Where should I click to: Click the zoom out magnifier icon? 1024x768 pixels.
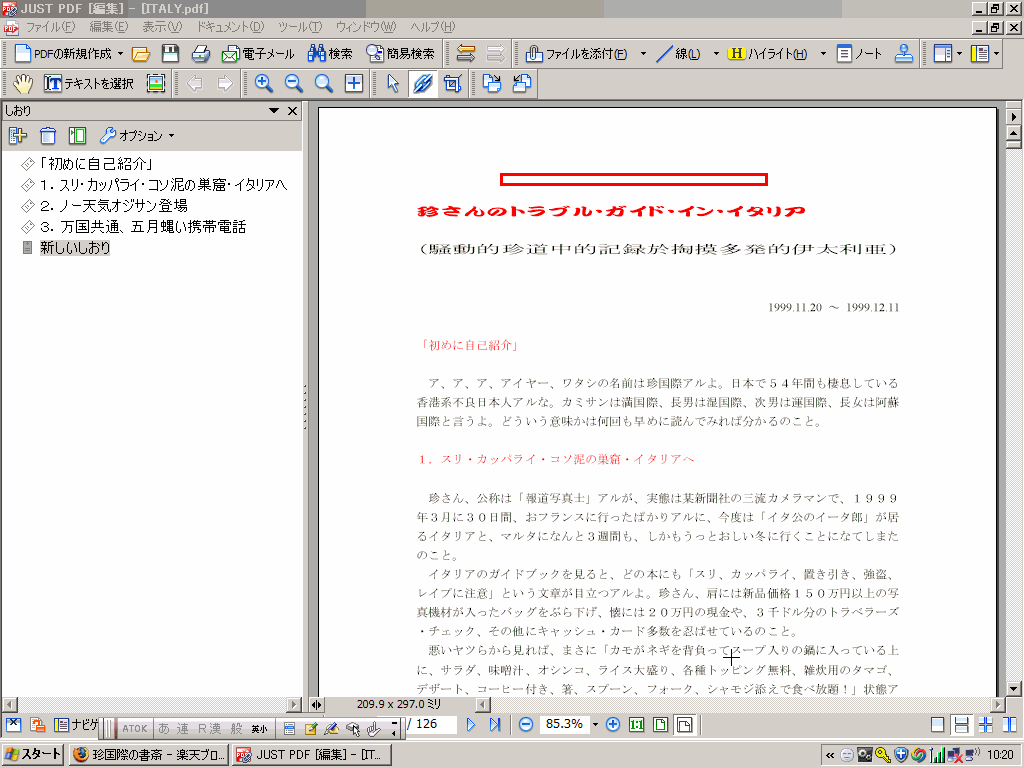[293, 84]
